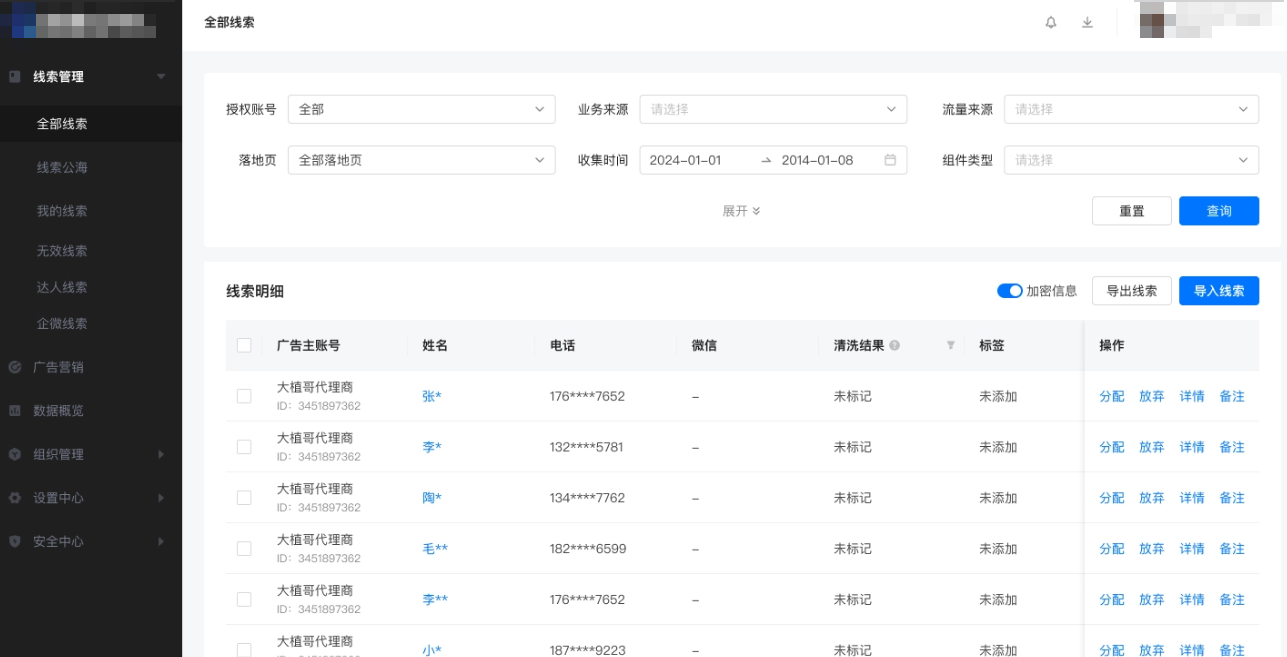Open 我的线索 from the sidebar
Image resolution: width=1287 pixels, height=657 pixels.
(62, 211)
